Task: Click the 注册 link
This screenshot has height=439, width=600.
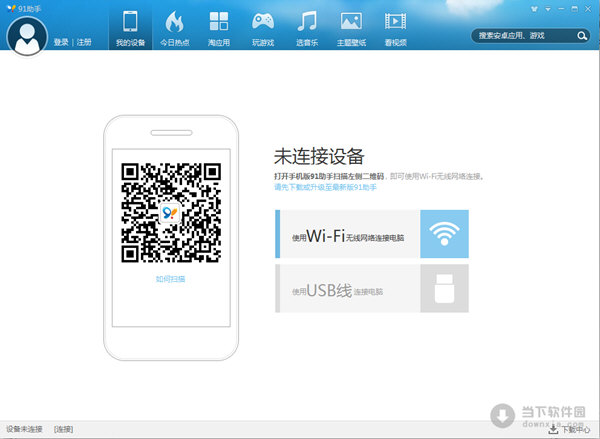Action: tap(84, 42)
